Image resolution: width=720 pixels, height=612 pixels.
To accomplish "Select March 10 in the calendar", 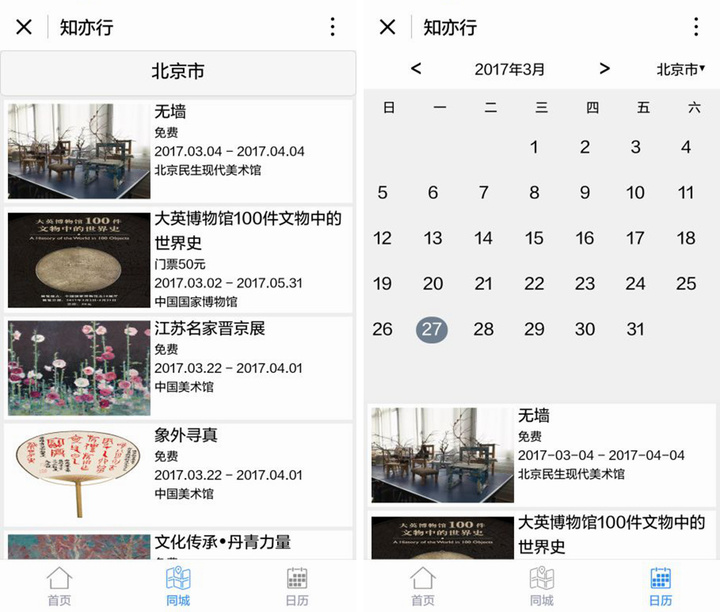I will point(636,193).
